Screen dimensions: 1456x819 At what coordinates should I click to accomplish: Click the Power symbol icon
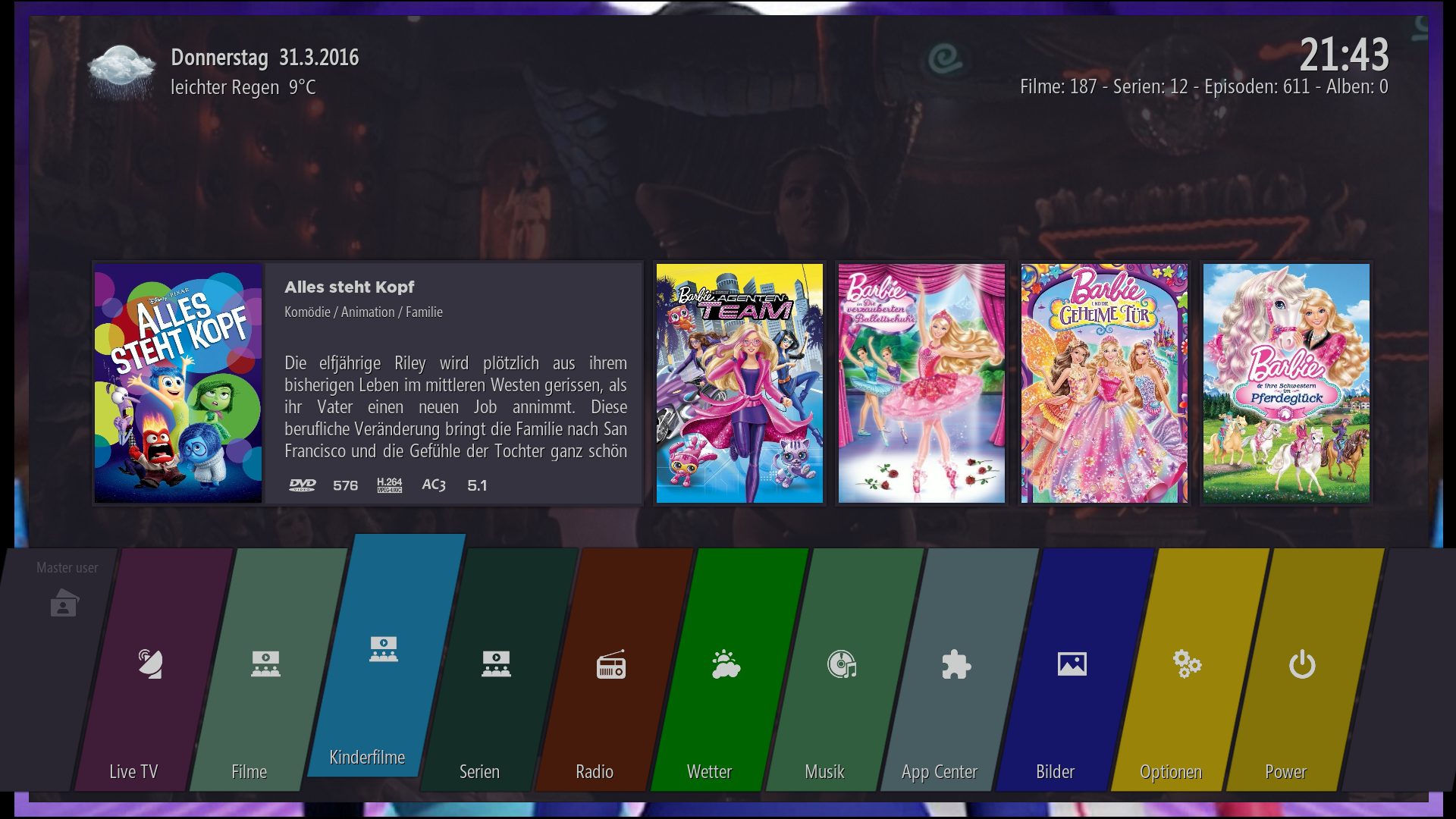[1302, 664]
